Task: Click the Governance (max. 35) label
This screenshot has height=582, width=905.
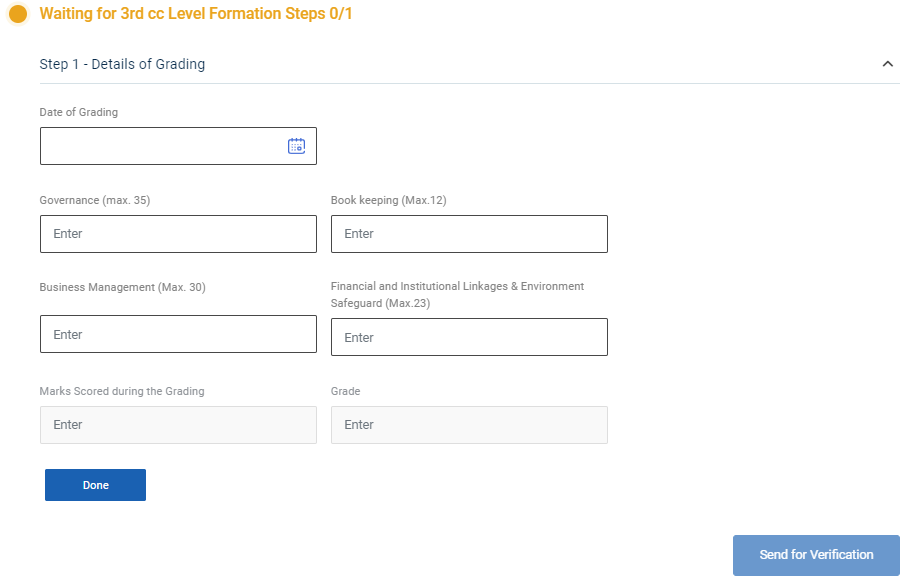Action: [95, 200]
